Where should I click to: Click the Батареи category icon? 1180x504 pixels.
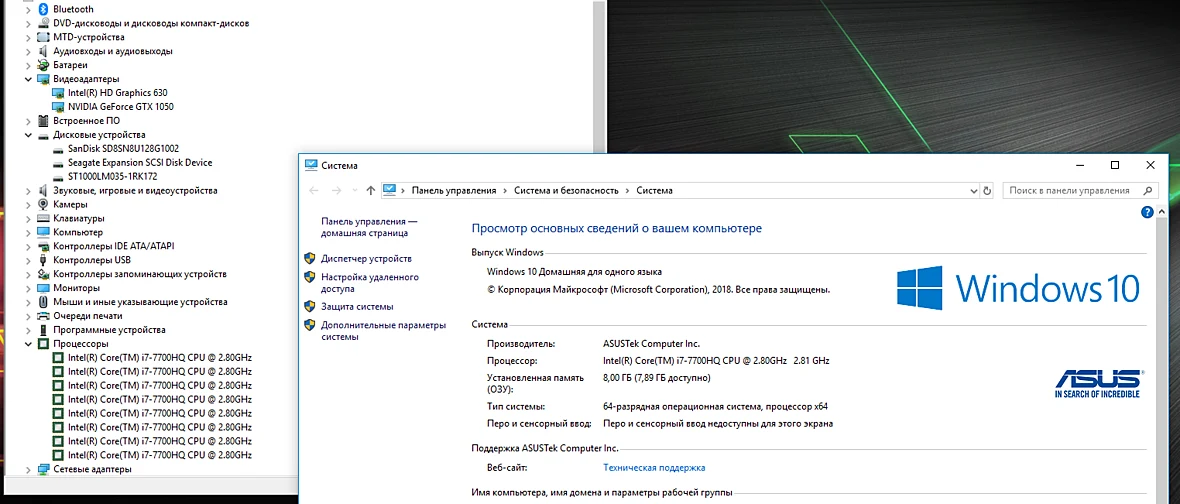(43, 65)
